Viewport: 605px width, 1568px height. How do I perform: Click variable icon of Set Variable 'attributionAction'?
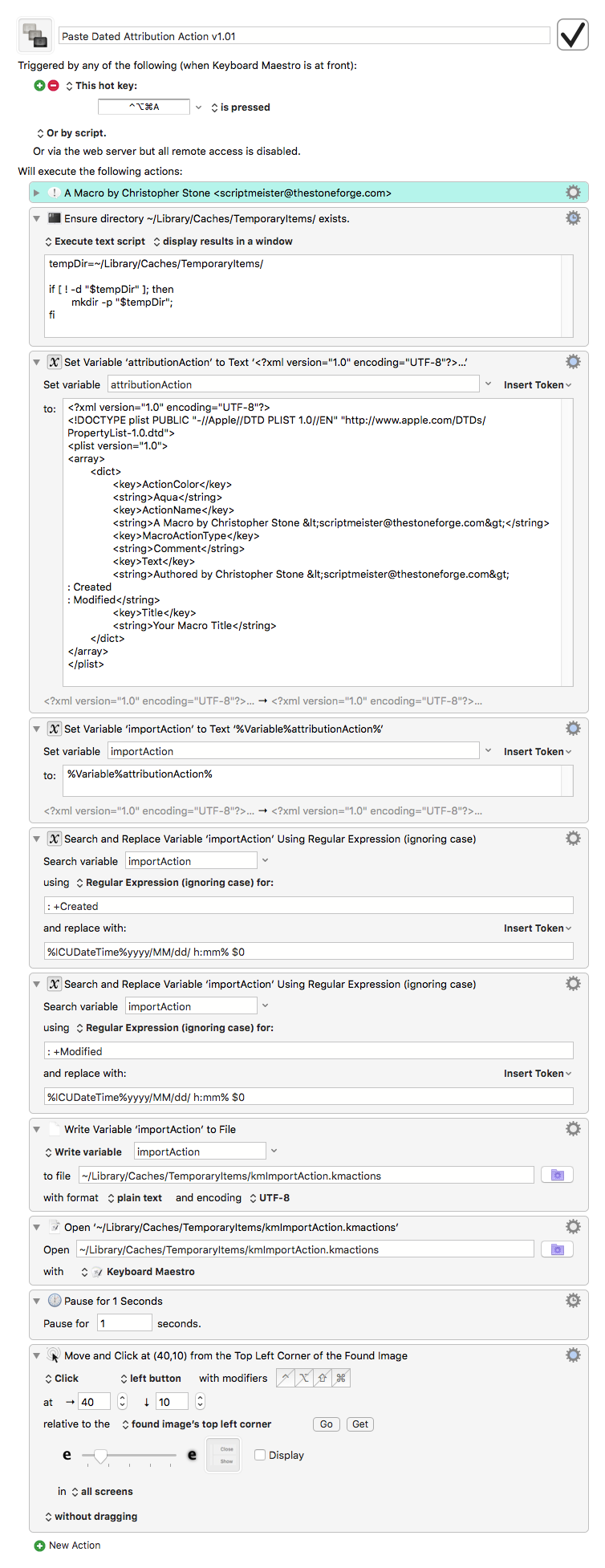click(55, 362)
